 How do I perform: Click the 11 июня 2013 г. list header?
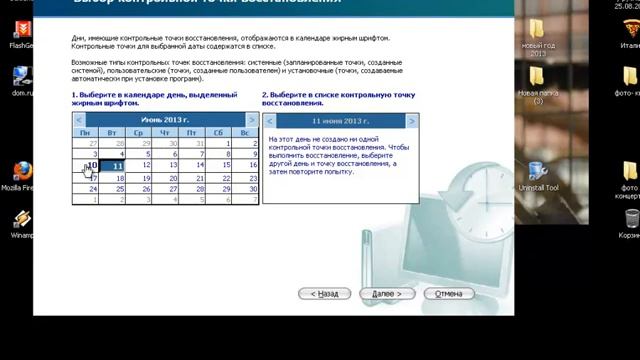340,121
